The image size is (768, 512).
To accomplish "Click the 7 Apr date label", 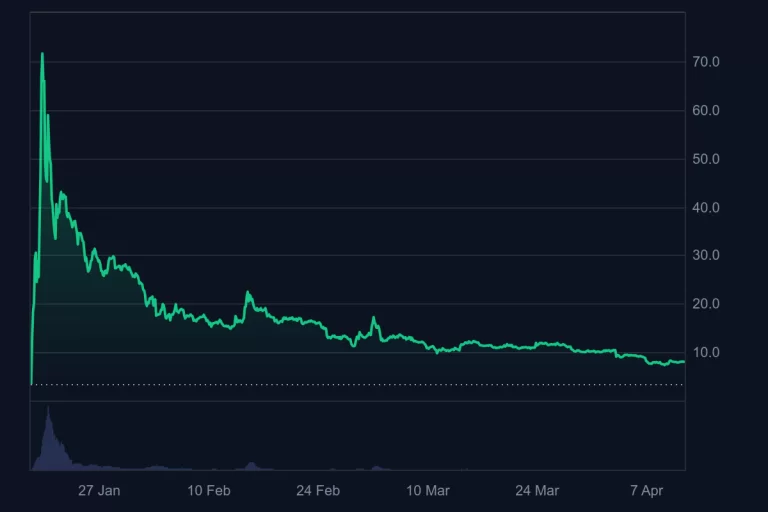I will [x=647, y=491].
